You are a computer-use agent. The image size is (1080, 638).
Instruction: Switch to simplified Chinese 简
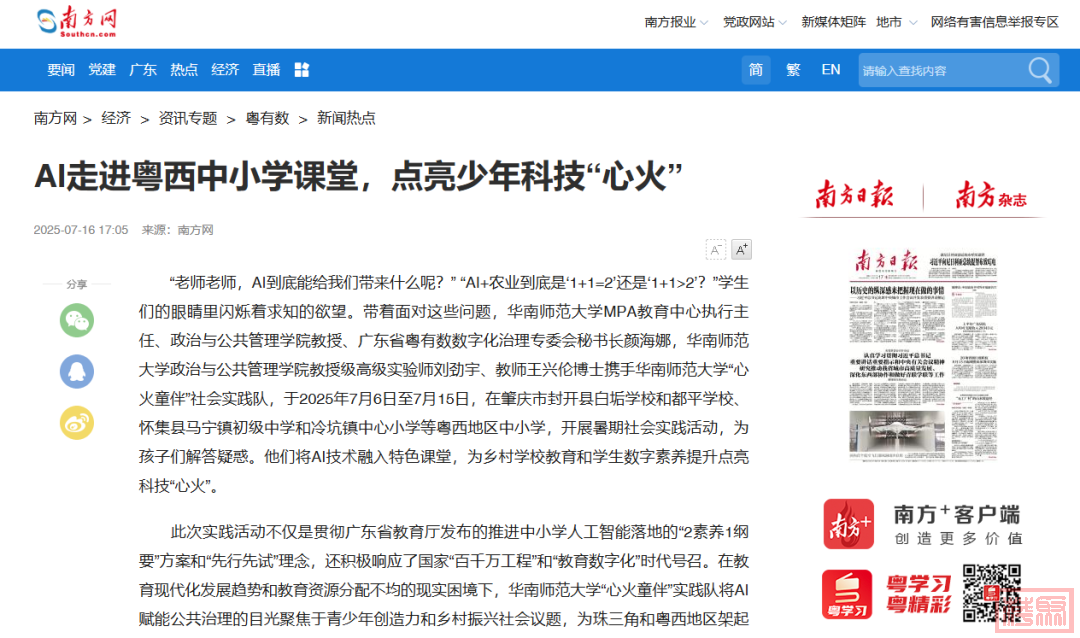(x=756, y=70)
